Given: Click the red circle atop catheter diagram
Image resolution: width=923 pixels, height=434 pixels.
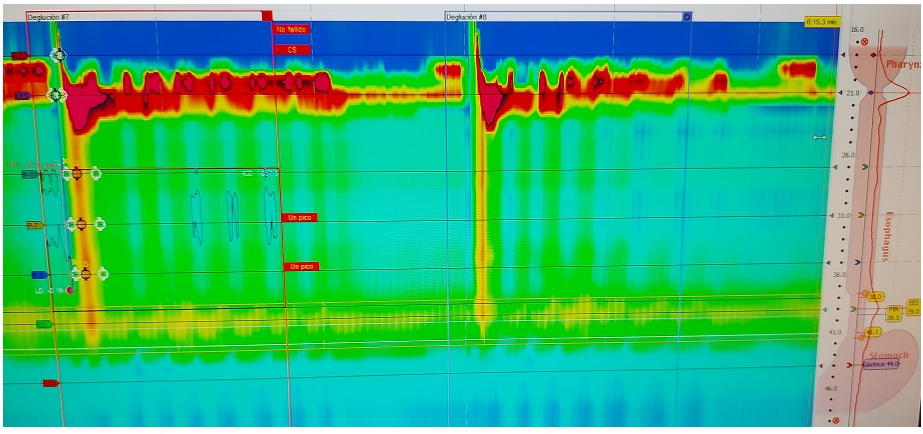Looking at the screenshot, I should 864,42.
